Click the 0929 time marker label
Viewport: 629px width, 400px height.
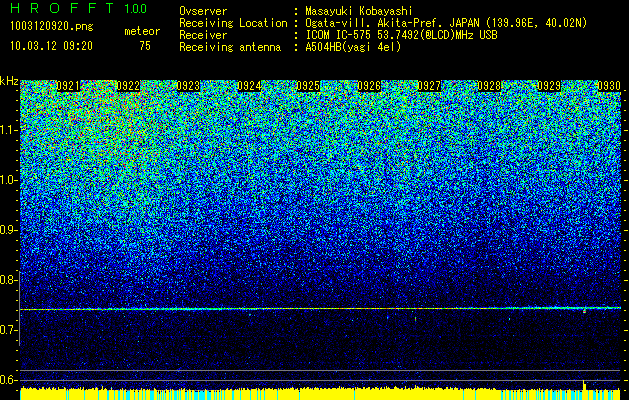click(549, 86)
